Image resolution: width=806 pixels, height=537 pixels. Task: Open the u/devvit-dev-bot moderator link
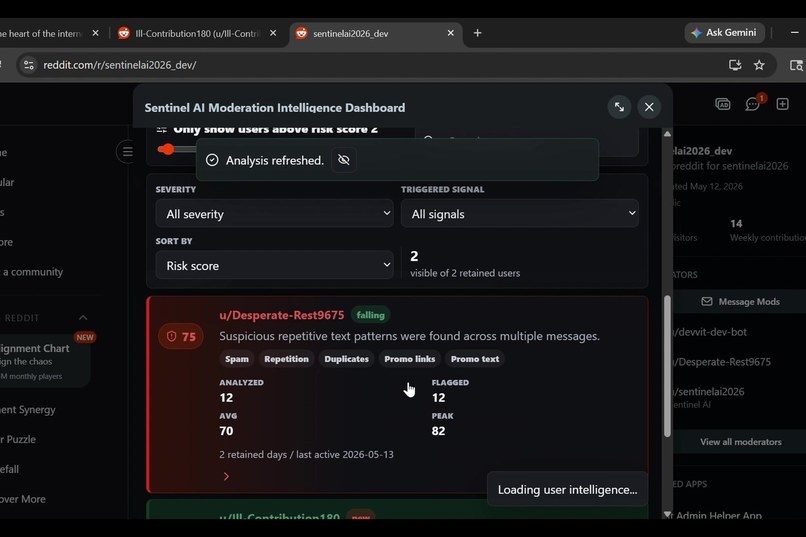pyautogui.click(x=710, y=332)
